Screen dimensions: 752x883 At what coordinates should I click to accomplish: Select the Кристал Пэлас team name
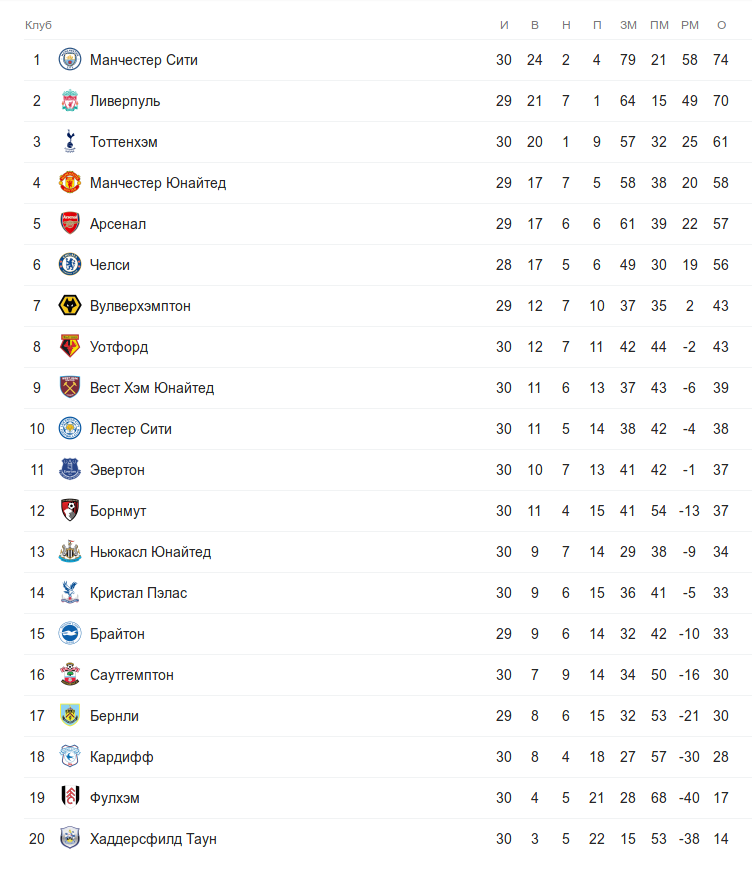138,593
